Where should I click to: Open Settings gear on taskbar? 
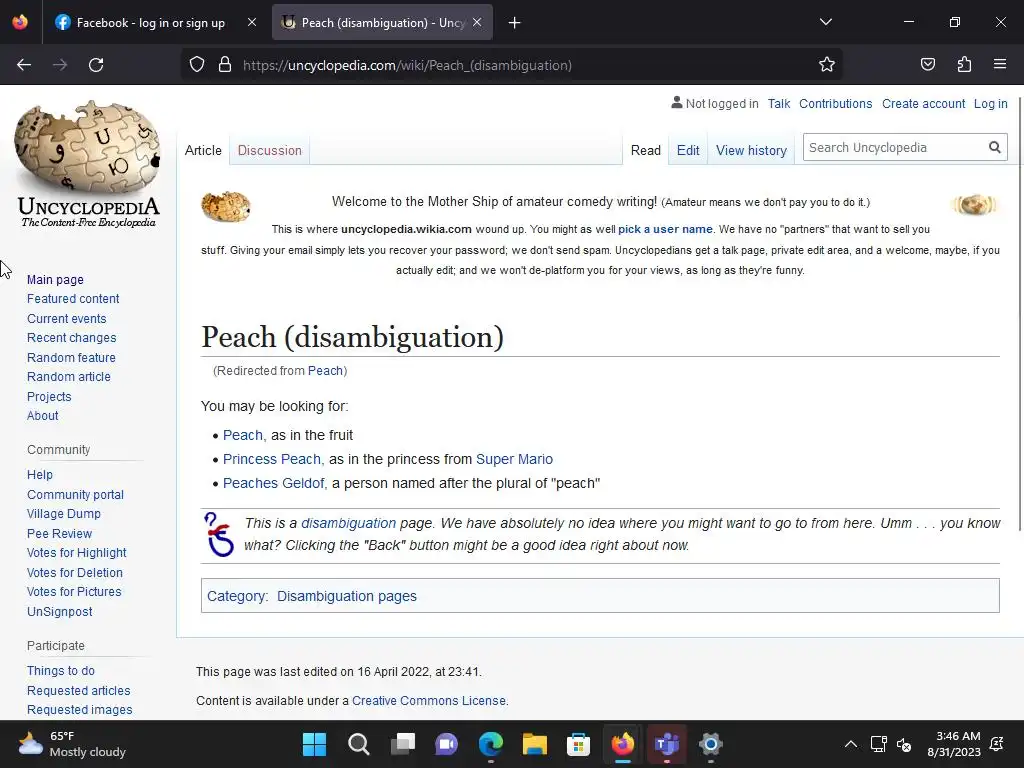coord(710,744)
